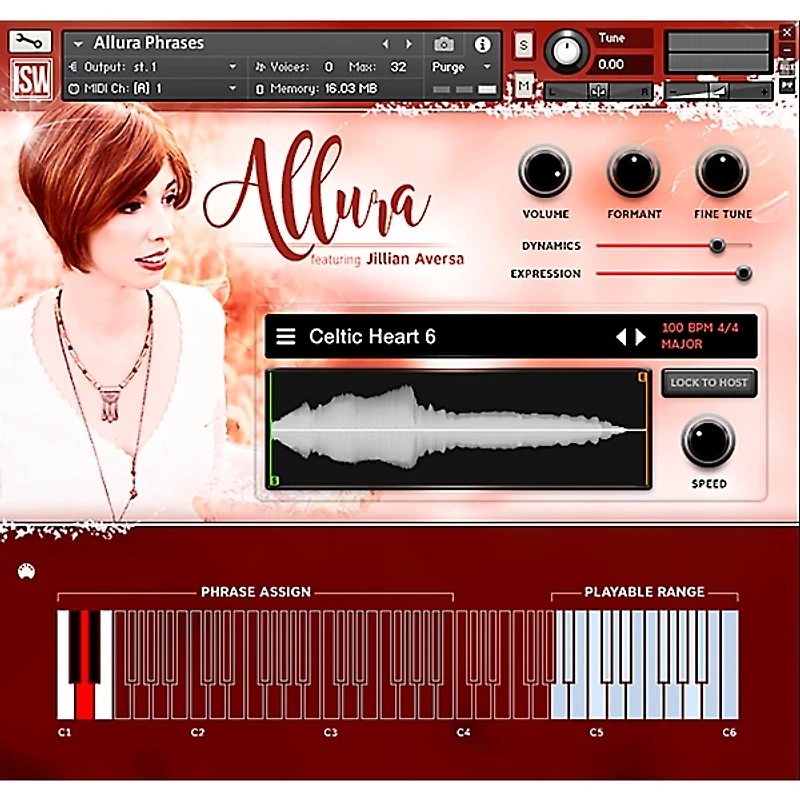
Task: Play the white C1 phrase key
Action: [65, 702]
